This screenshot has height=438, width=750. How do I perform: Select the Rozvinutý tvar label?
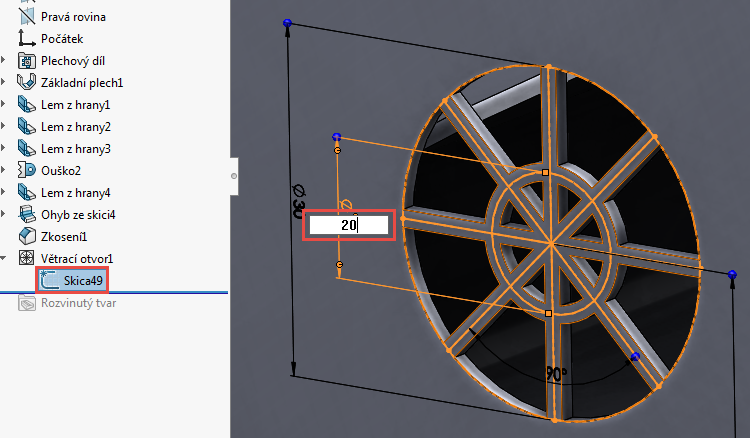point(78,303)
